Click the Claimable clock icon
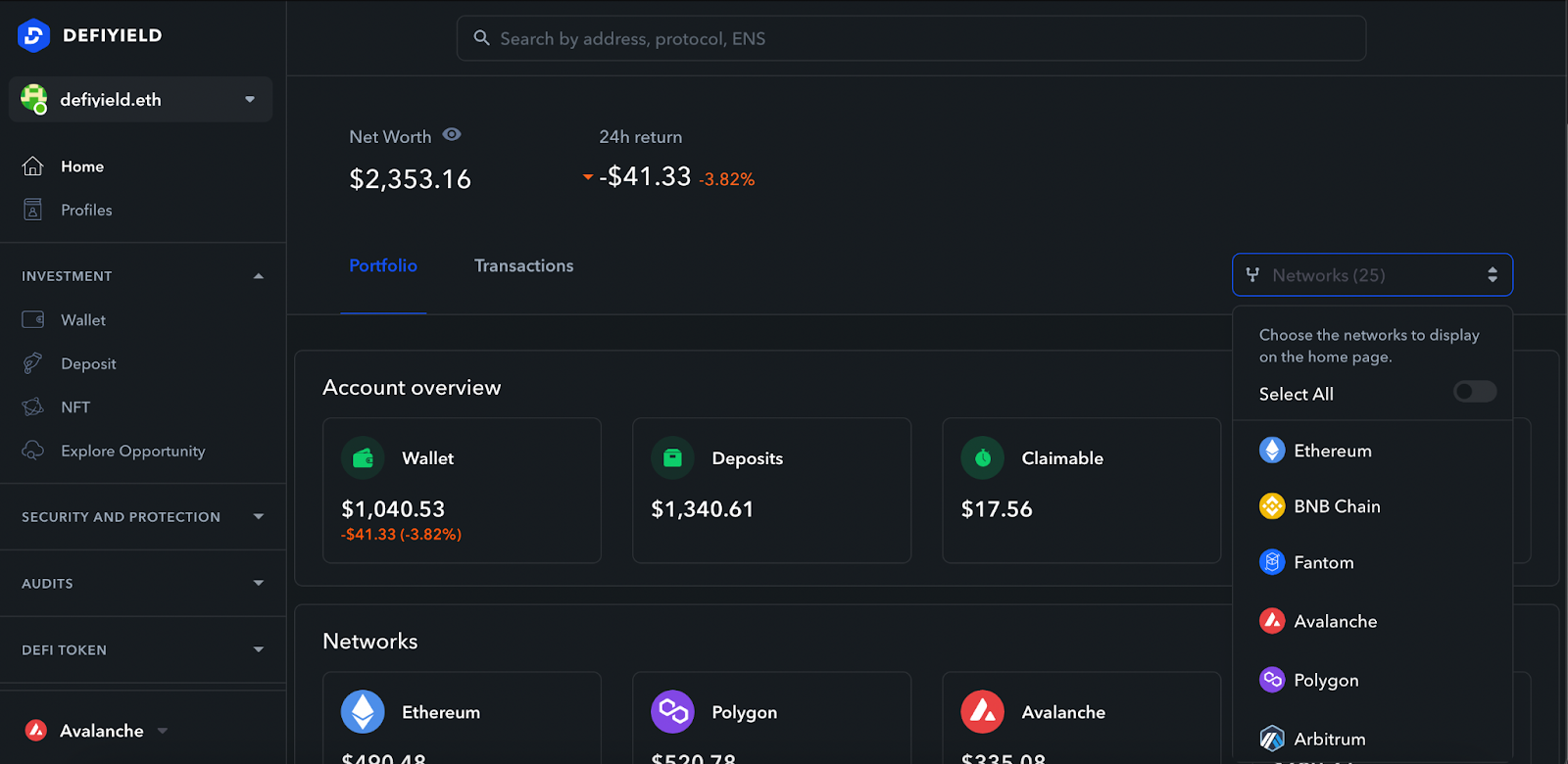 [982, 458]
